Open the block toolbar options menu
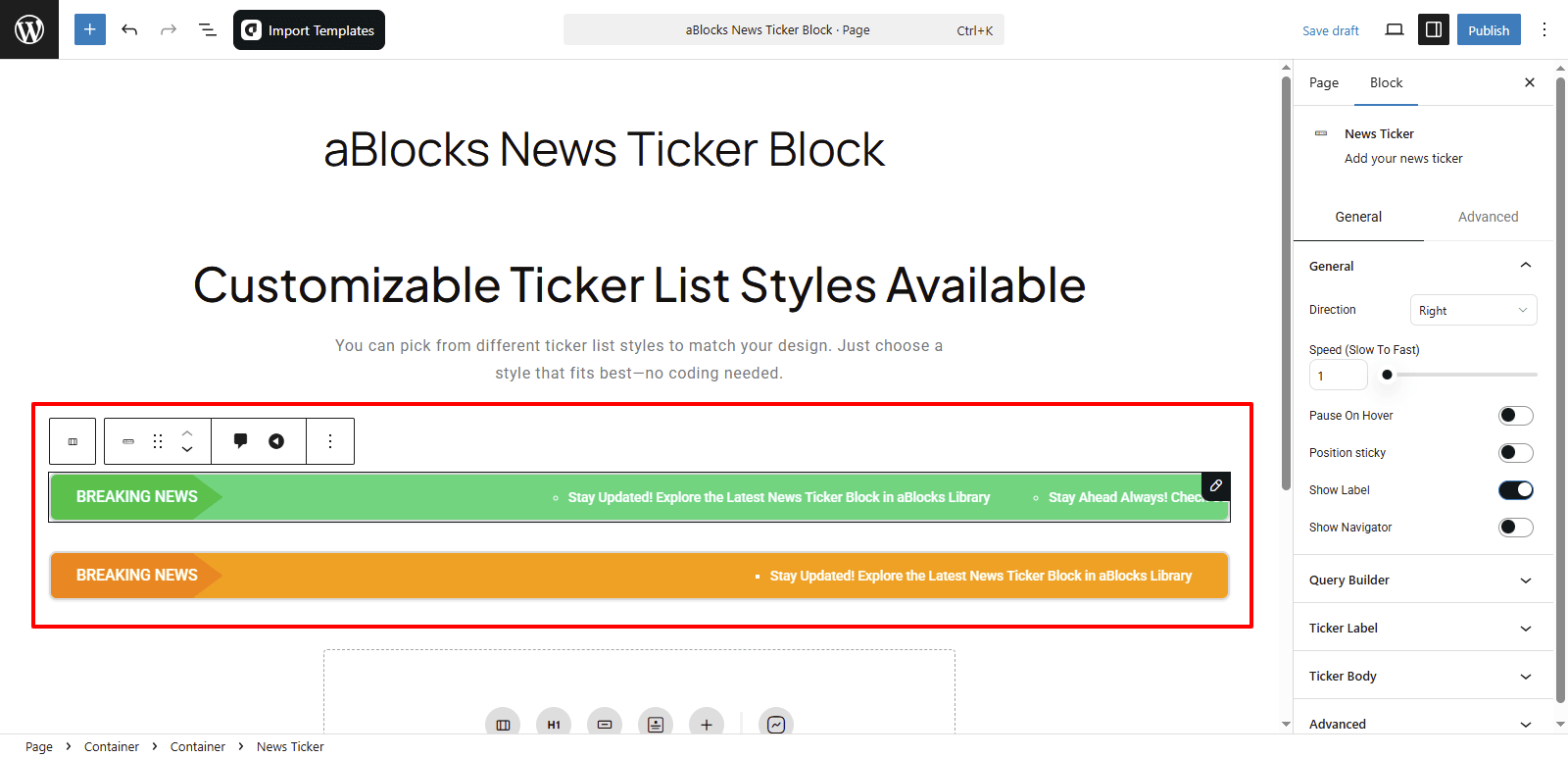 pos(330,441)
